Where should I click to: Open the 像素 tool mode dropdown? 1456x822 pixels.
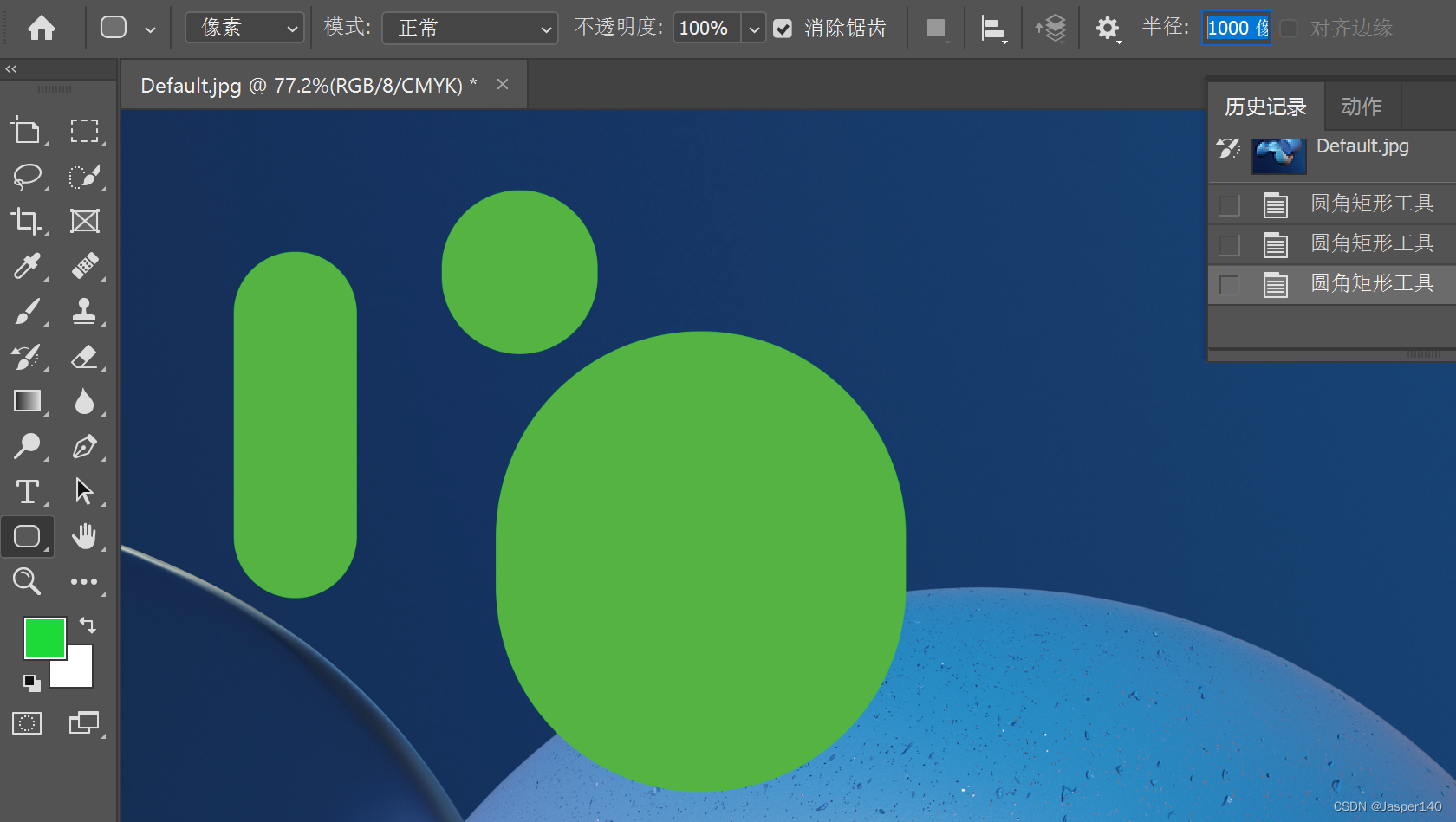tap(244, 29)
